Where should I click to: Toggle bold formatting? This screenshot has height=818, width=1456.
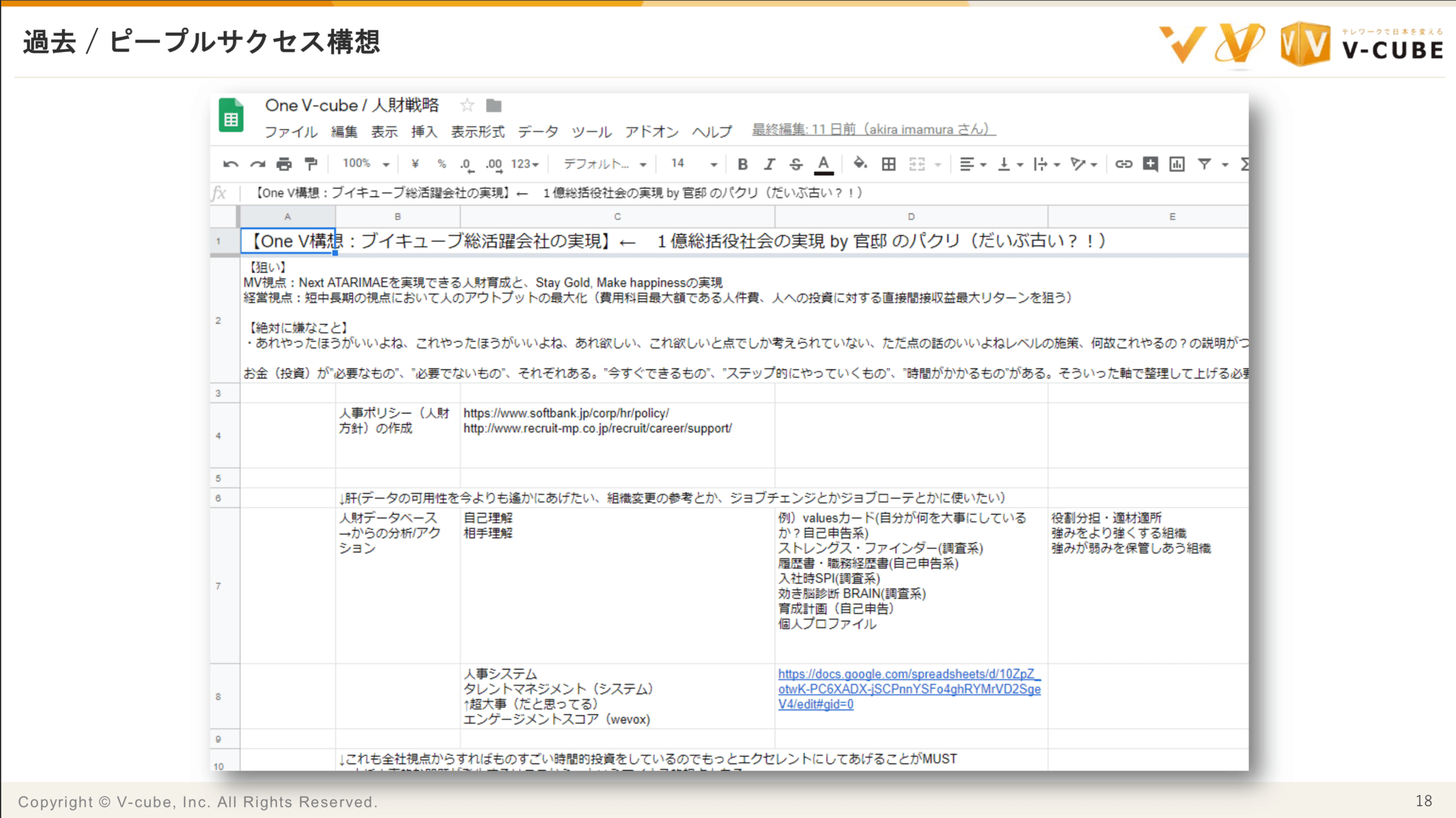click(x=743, y=164)
